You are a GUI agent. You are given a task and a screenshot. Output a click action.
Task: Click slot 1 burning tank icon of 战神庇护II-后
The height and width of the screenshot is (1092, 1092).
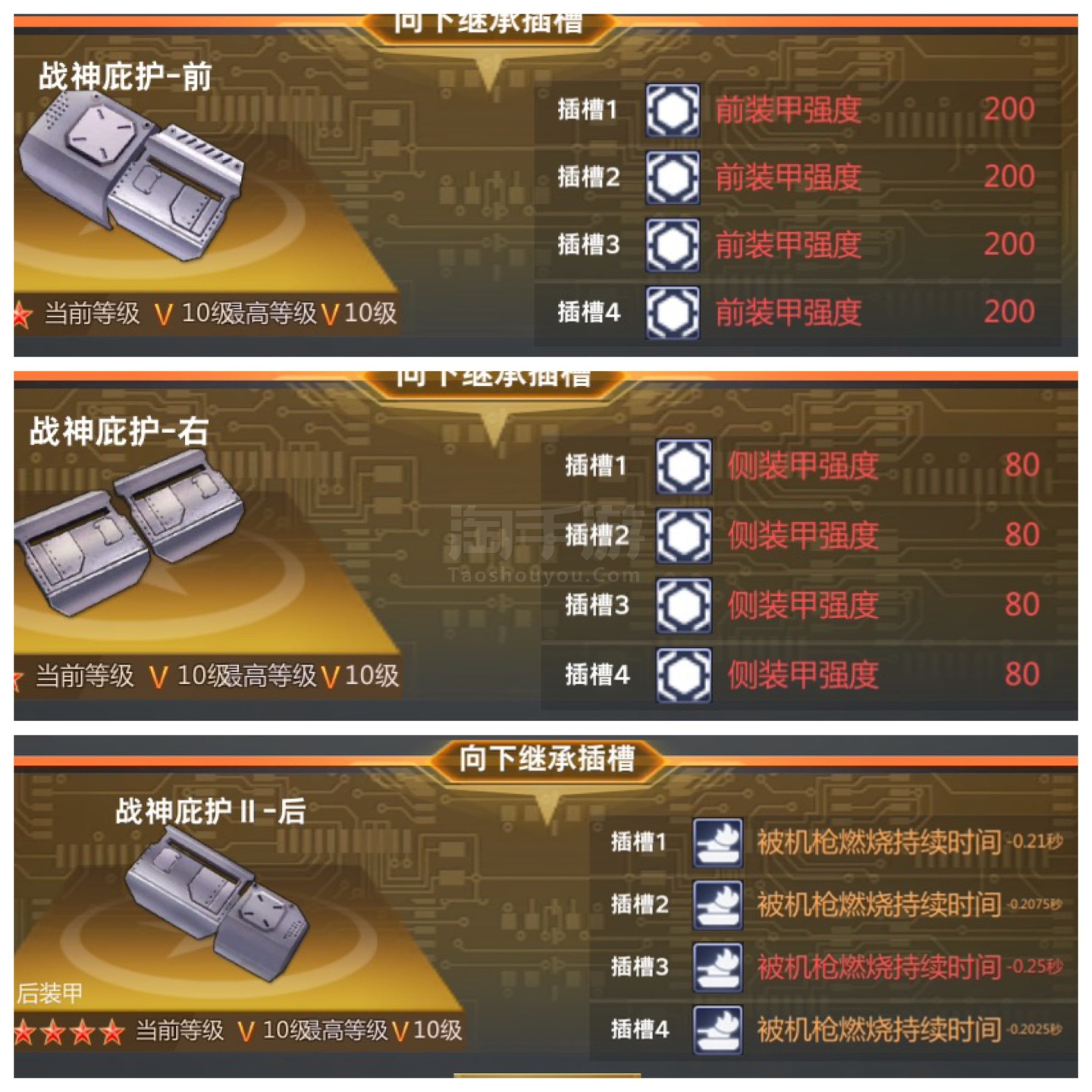(717, 843)
